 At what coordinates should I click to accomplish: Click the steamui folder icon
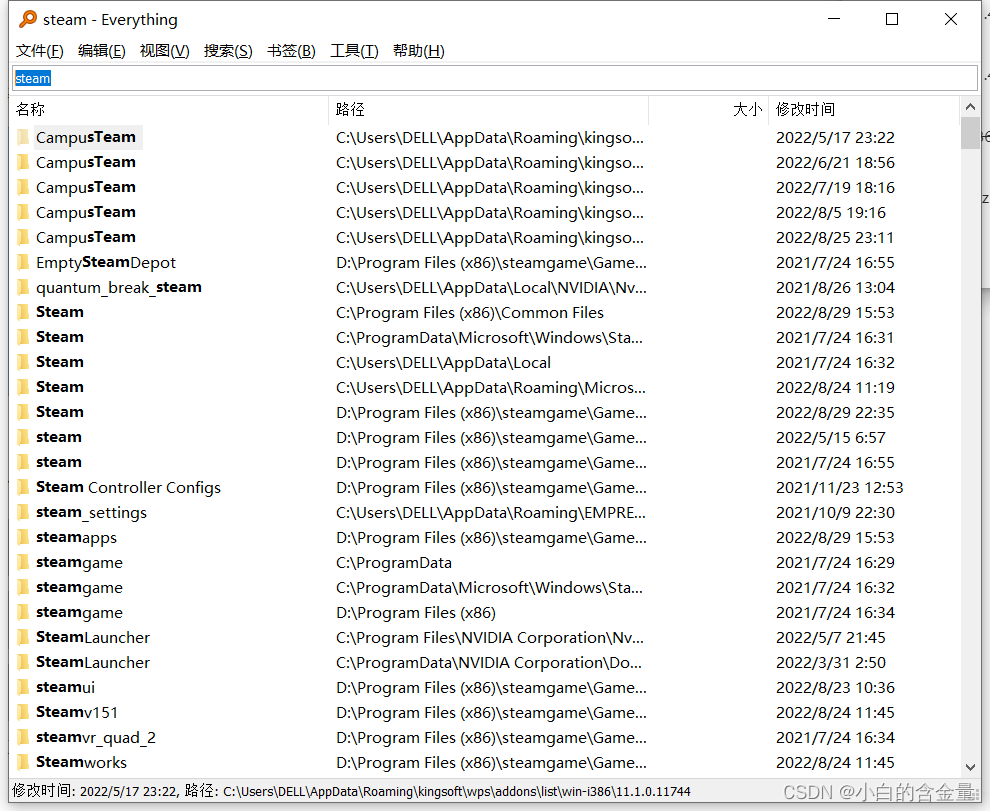23,687
